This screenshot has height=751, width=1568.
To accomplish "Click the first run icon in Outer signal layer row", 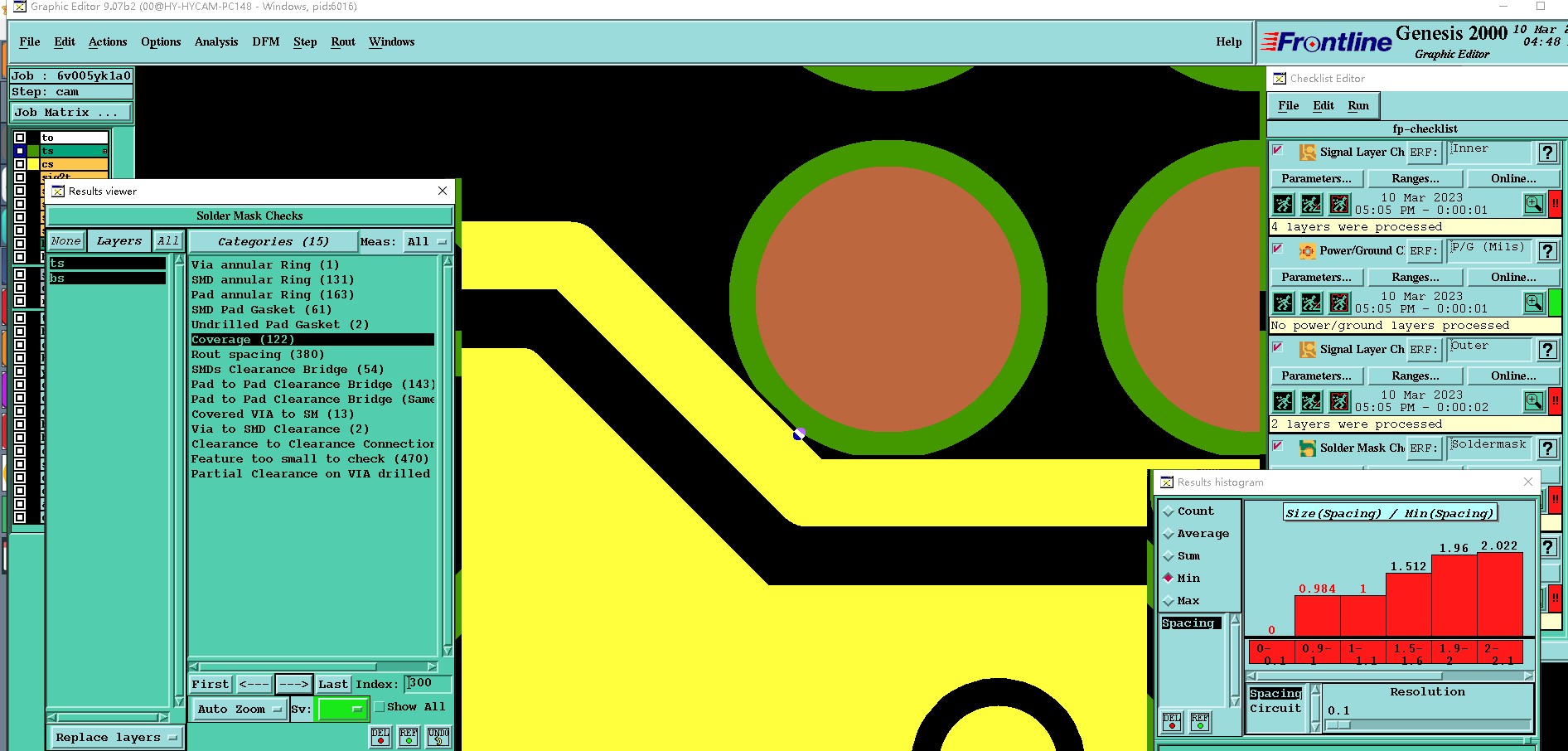I will point(1283,401).
